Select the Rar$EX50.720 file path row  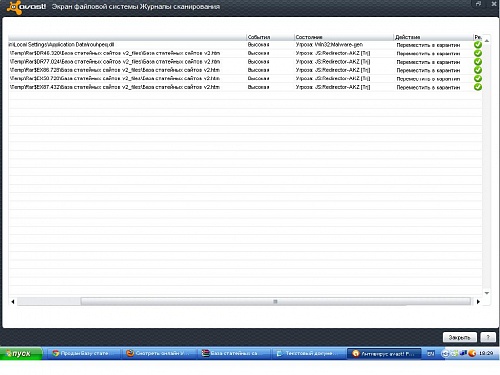pyautogui.click(x=114, y=78)
